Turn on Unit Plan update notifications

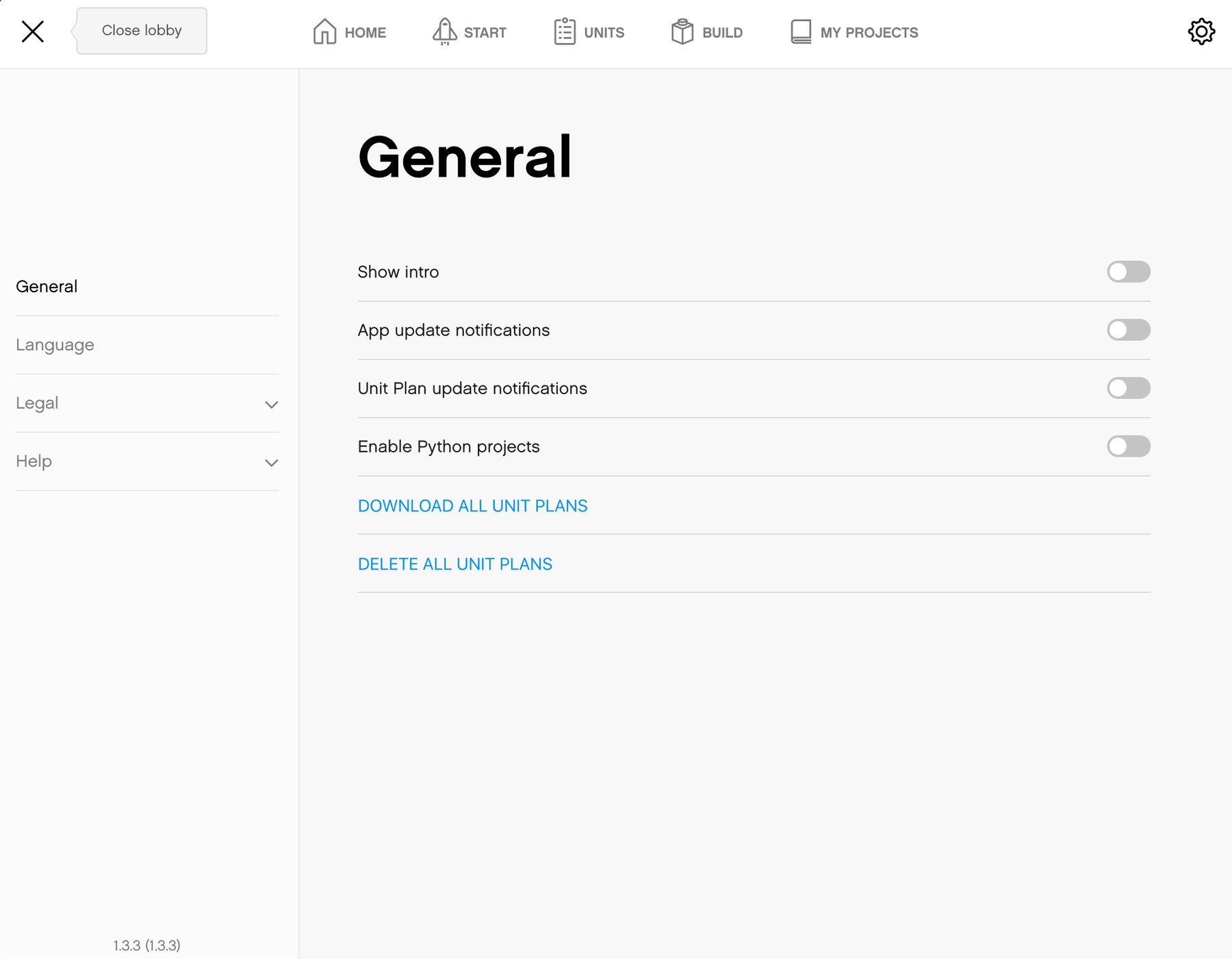click(x=1128, y=388)
